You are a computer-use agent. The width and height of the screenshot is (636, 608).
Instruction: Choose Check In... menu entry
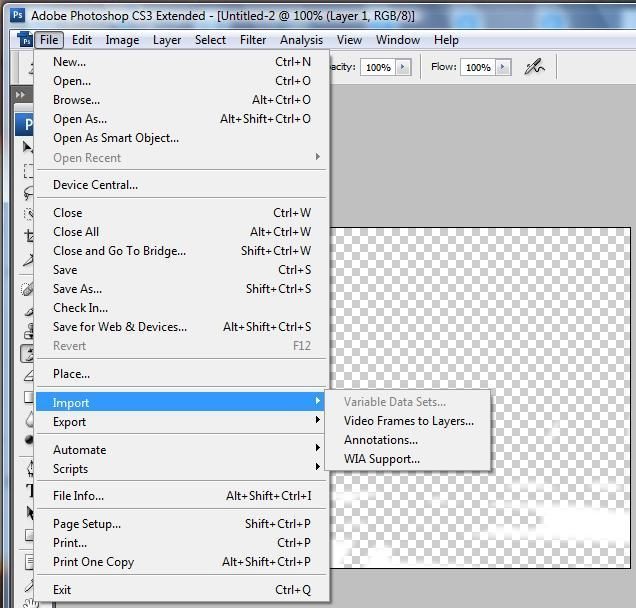point(182,308)
